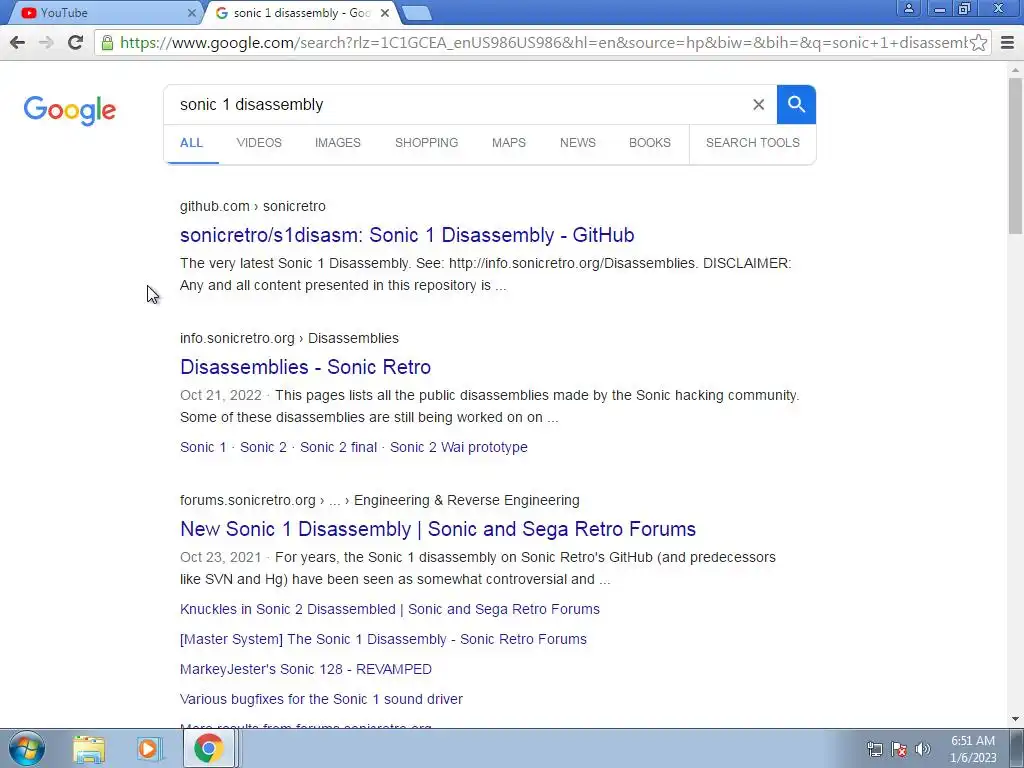Open Knuckles in Sonic 2 Disassembled link
Image resolution: width=1024 pixels, height=768 pixels.
click(x=390, y=609)
